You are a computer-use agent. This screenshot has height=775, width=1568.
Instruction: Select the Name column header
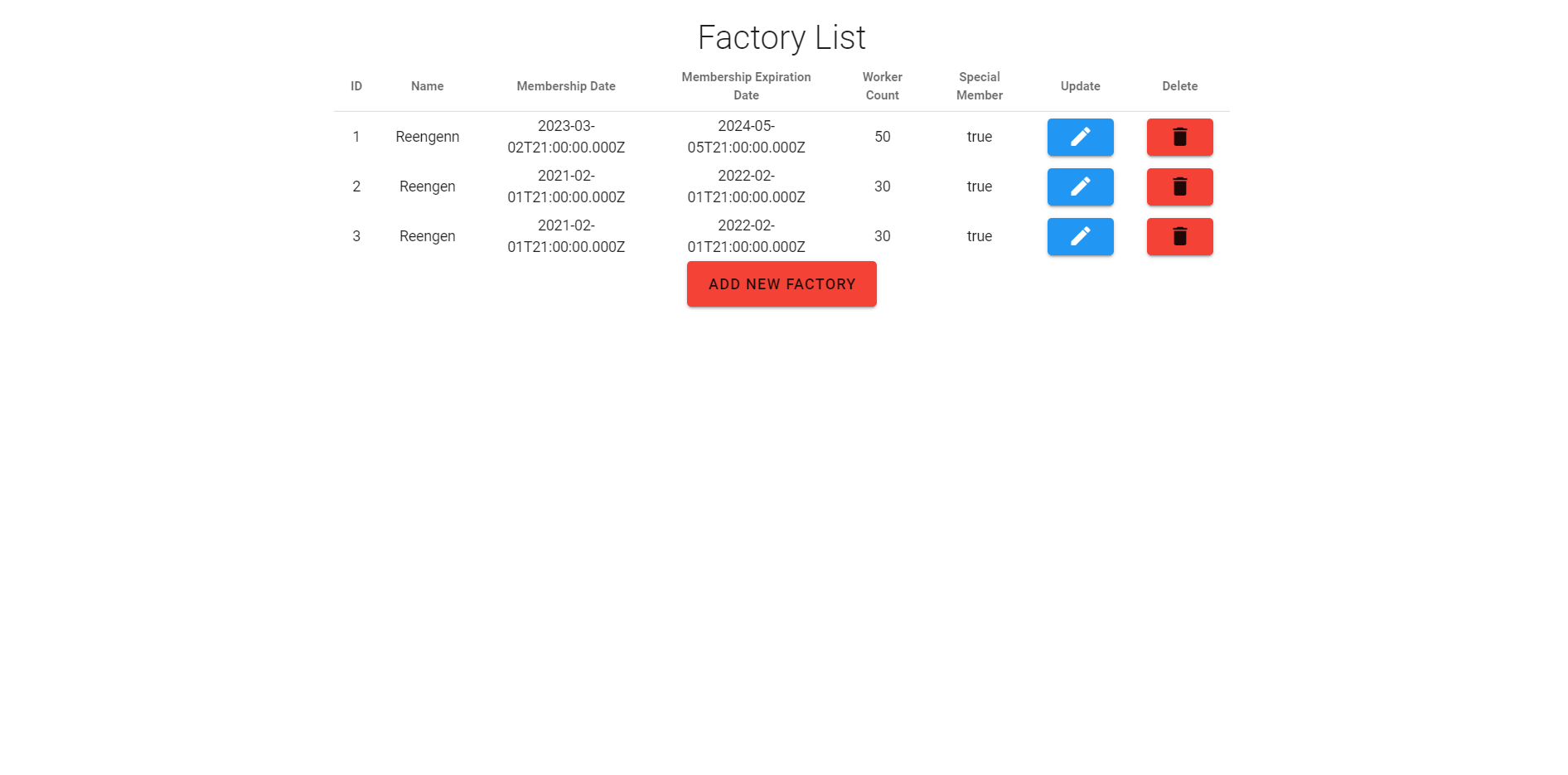(427, 85)
